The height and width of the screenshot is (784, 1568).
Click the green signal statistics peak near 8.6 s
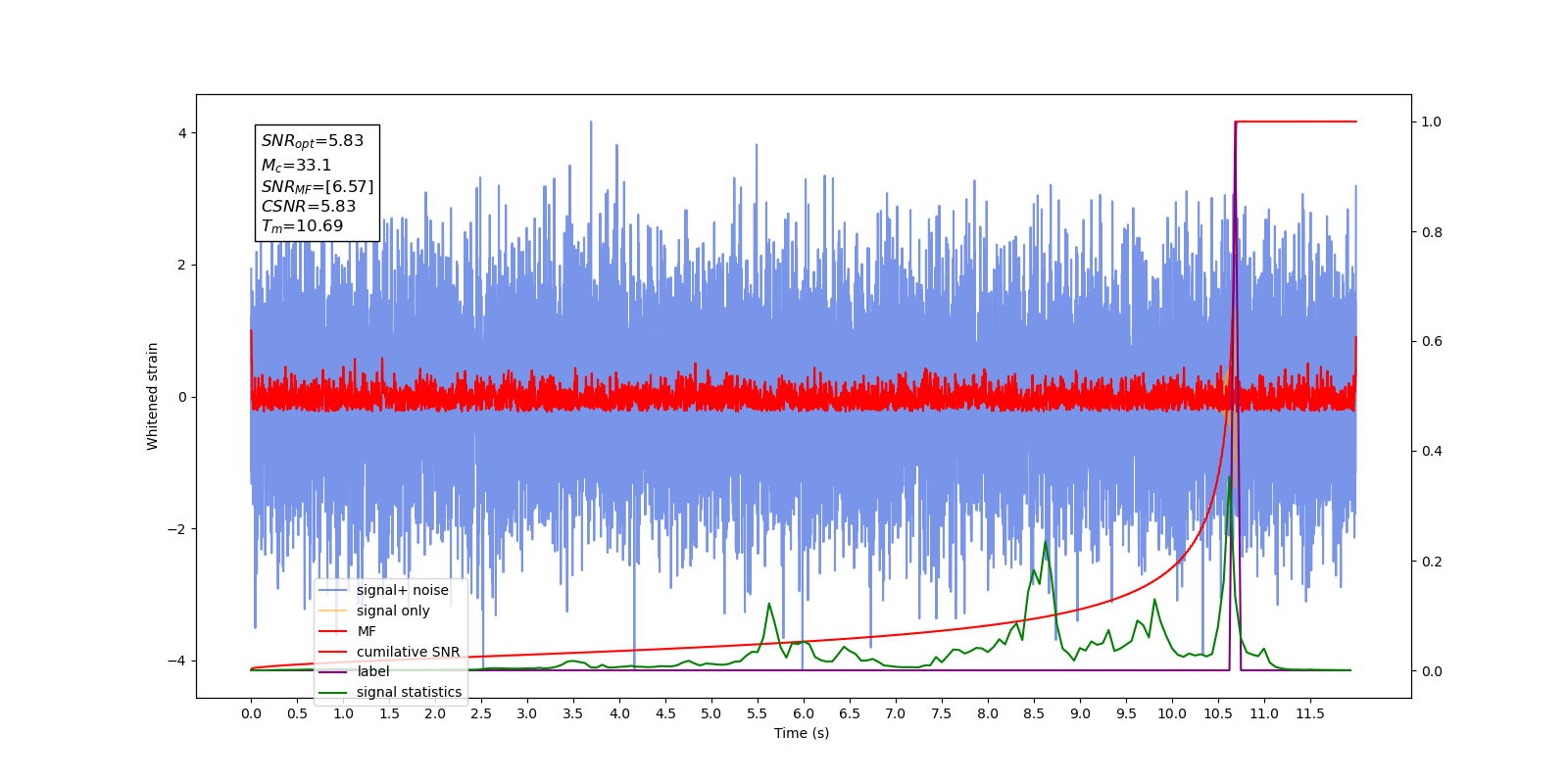(1046, 542)
